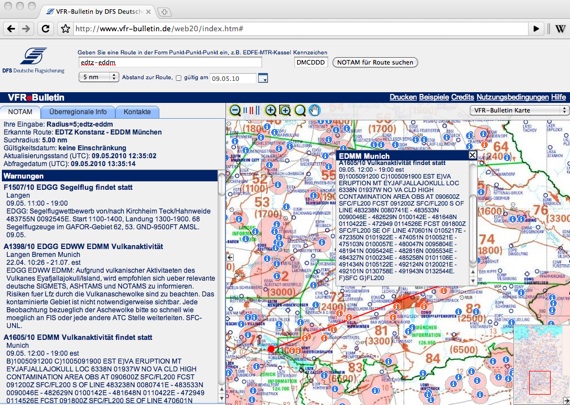The width and height of the screenshot is (570, 405).
Task: Click the play arrow beside address bar
Action: (x=536, y=29)
